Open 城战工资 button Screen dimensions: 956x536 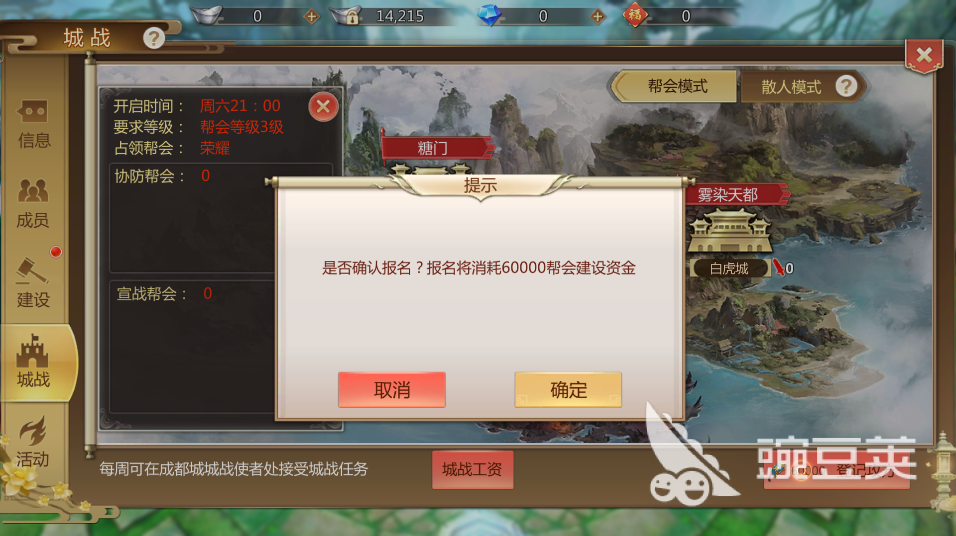473,470
